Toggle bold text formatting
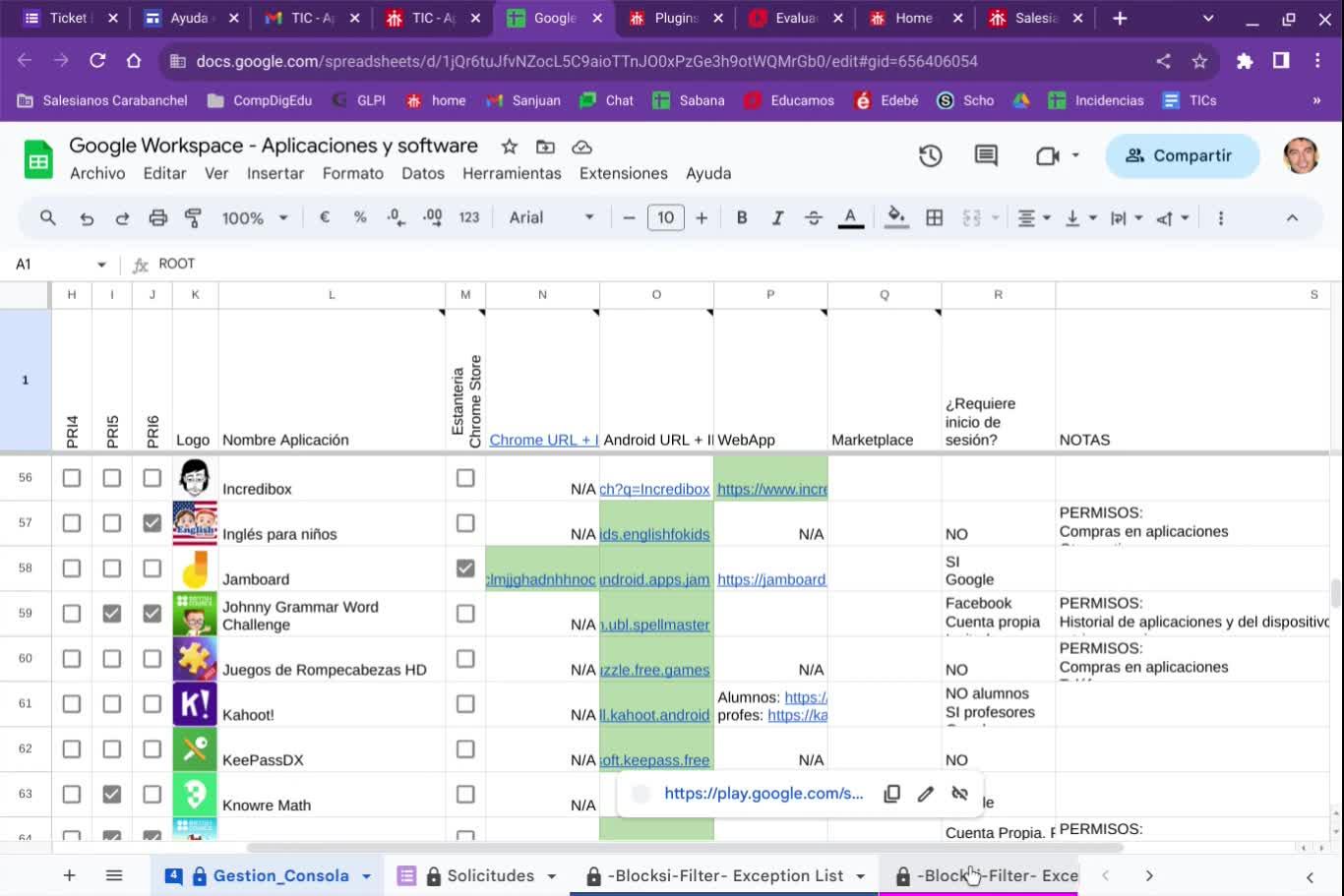 tap(742, 217)
